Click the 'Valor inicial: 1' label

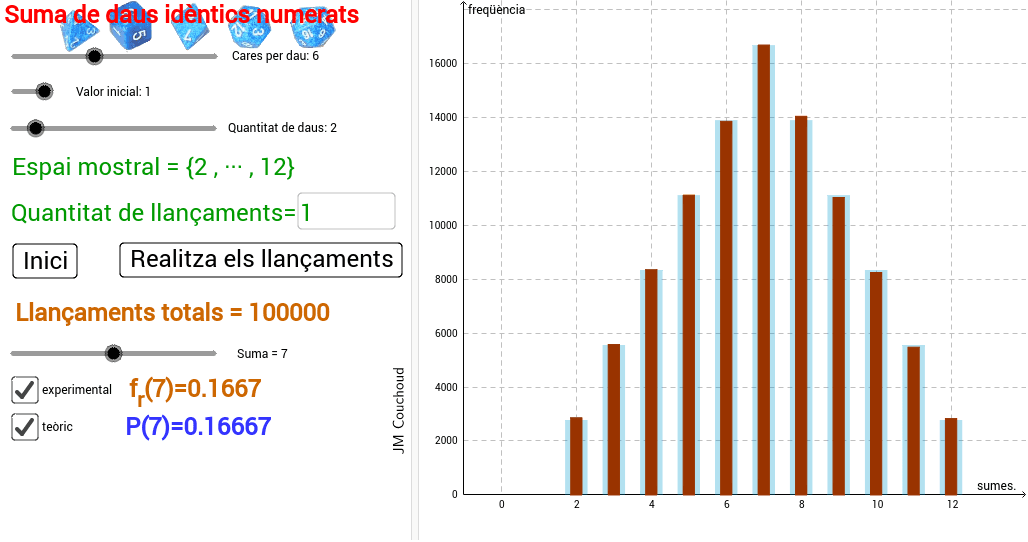click(113, 92)
